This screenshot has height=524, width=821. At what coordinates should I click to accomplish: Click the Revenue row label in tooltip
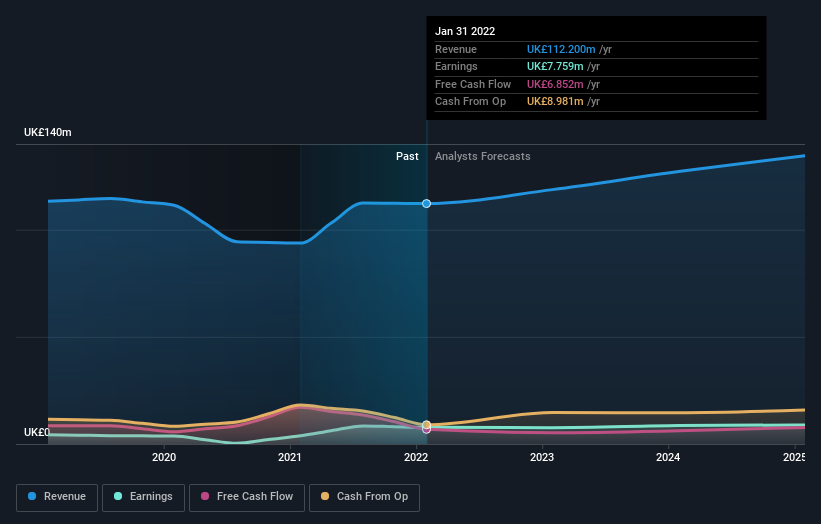click(456, 49)
